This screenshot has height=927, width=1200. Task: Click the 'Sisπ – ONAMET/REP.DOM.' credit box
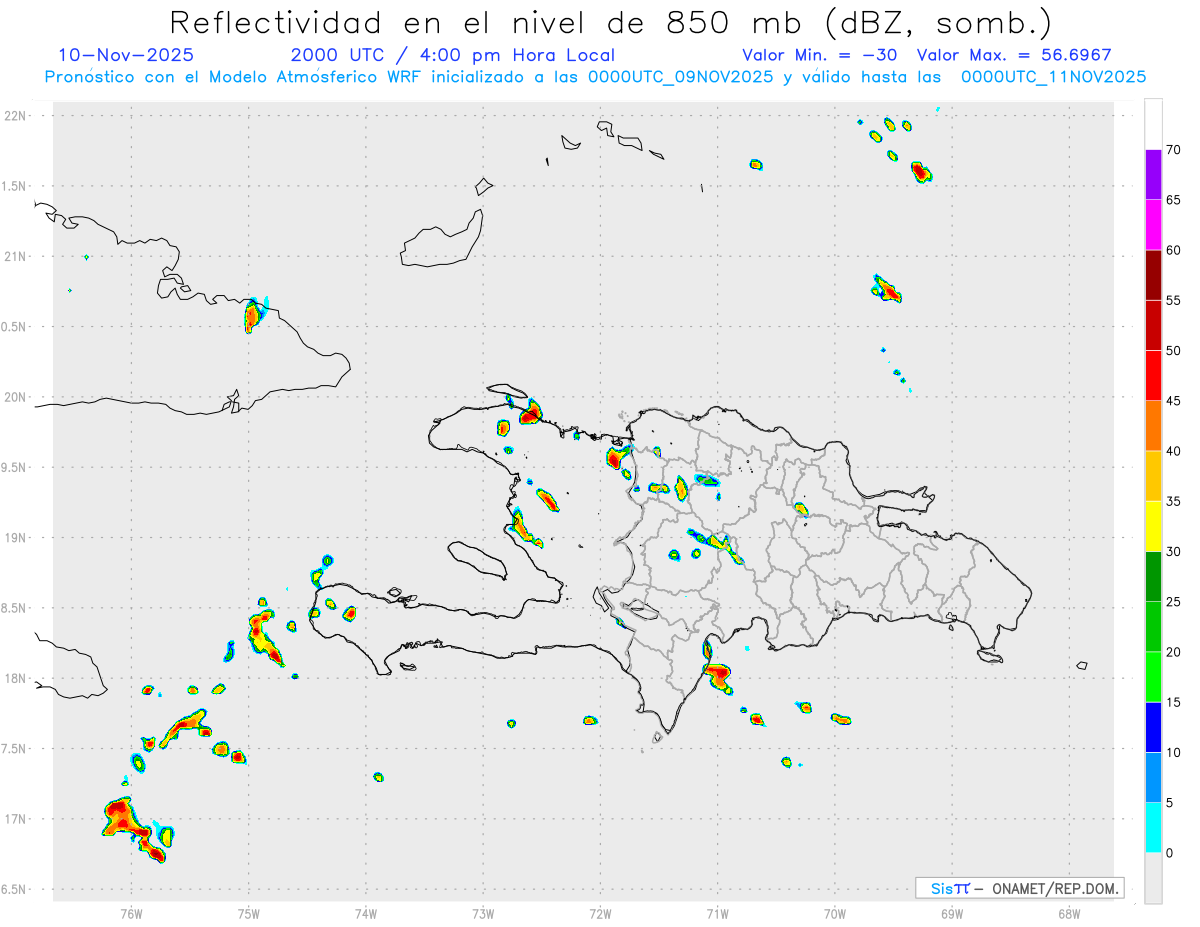(x=1019, y=888)
